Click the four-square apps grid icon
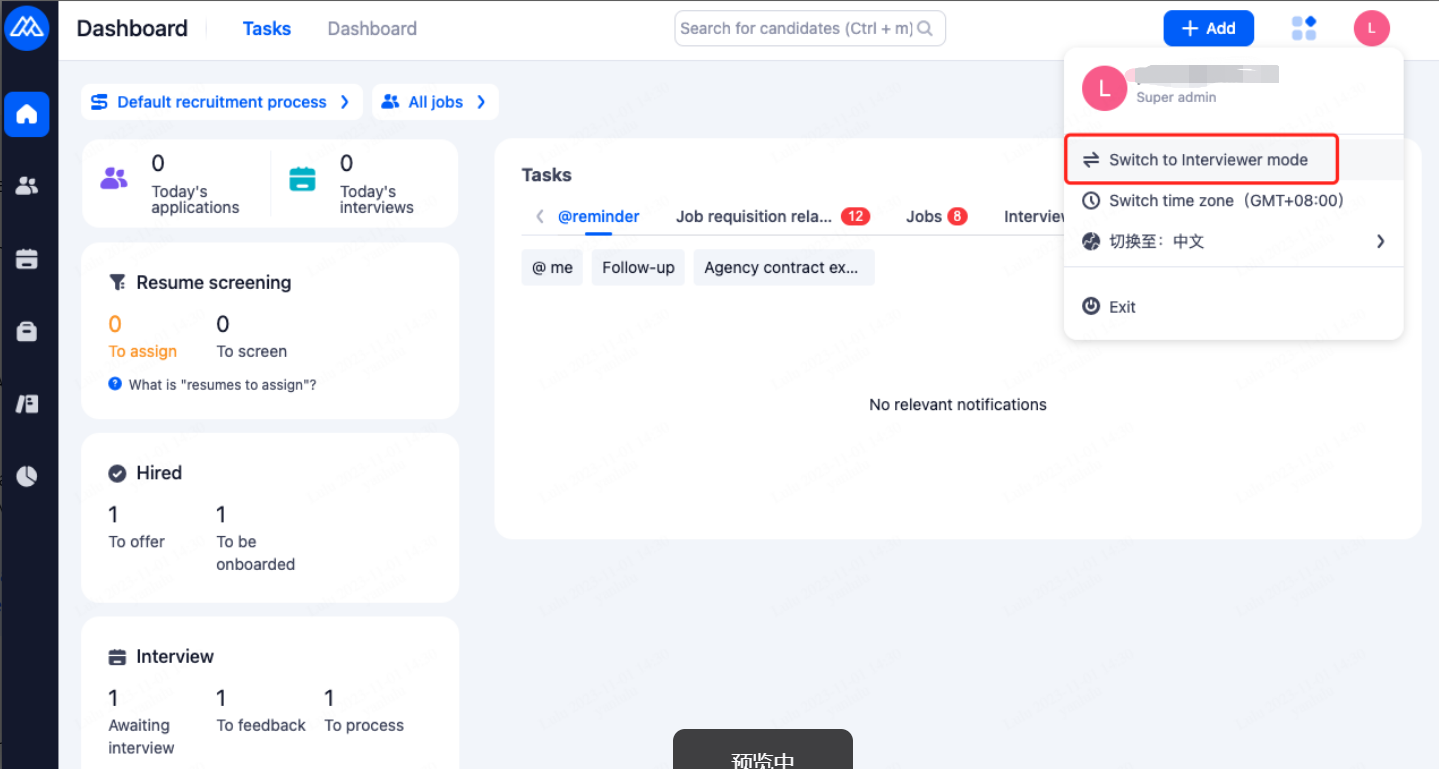Viewport: 1439px width, 769px height. [1304, 28]
